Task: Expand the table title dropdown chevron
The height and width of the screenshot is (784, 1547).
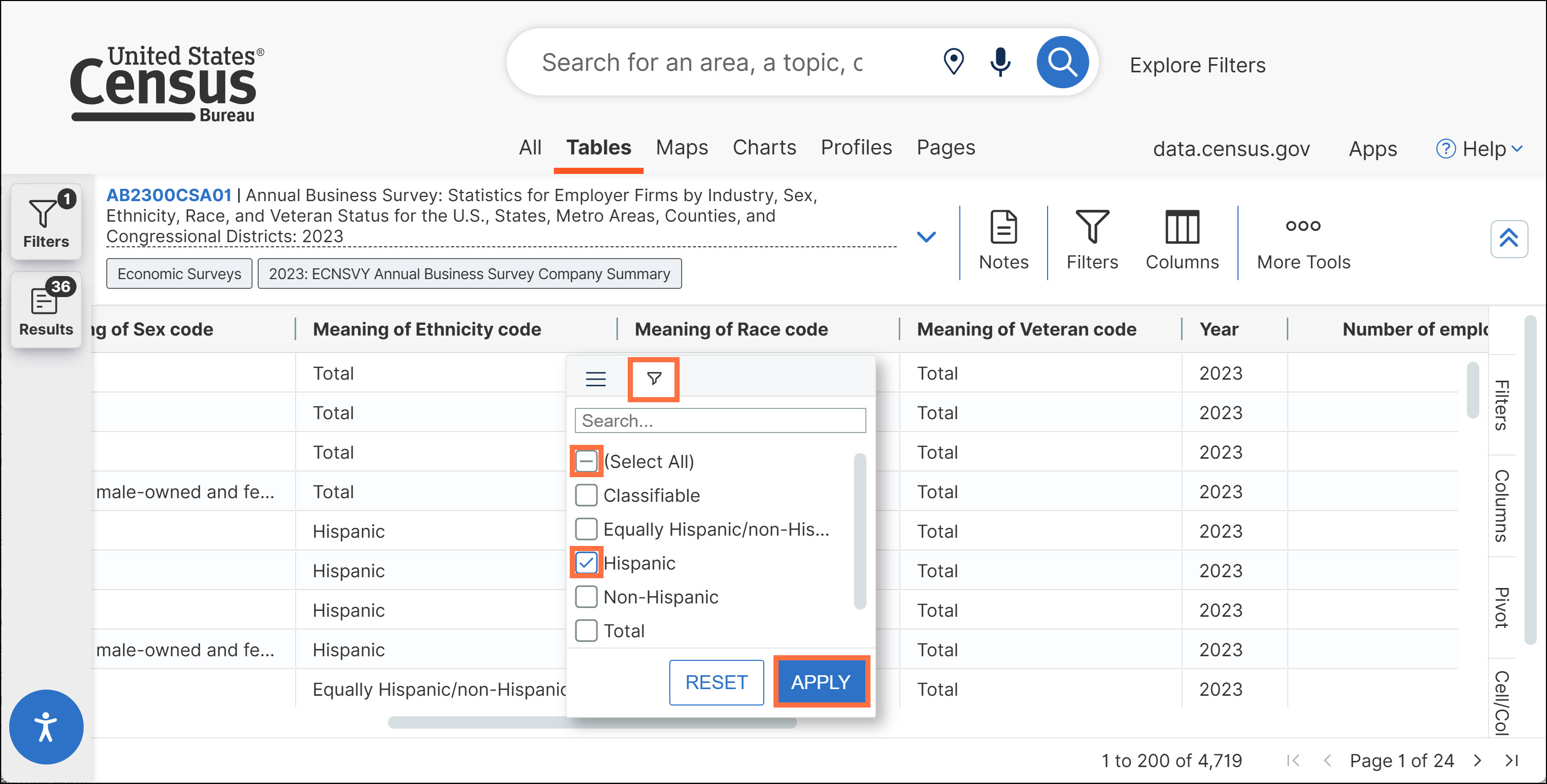Action: (926, 237)
